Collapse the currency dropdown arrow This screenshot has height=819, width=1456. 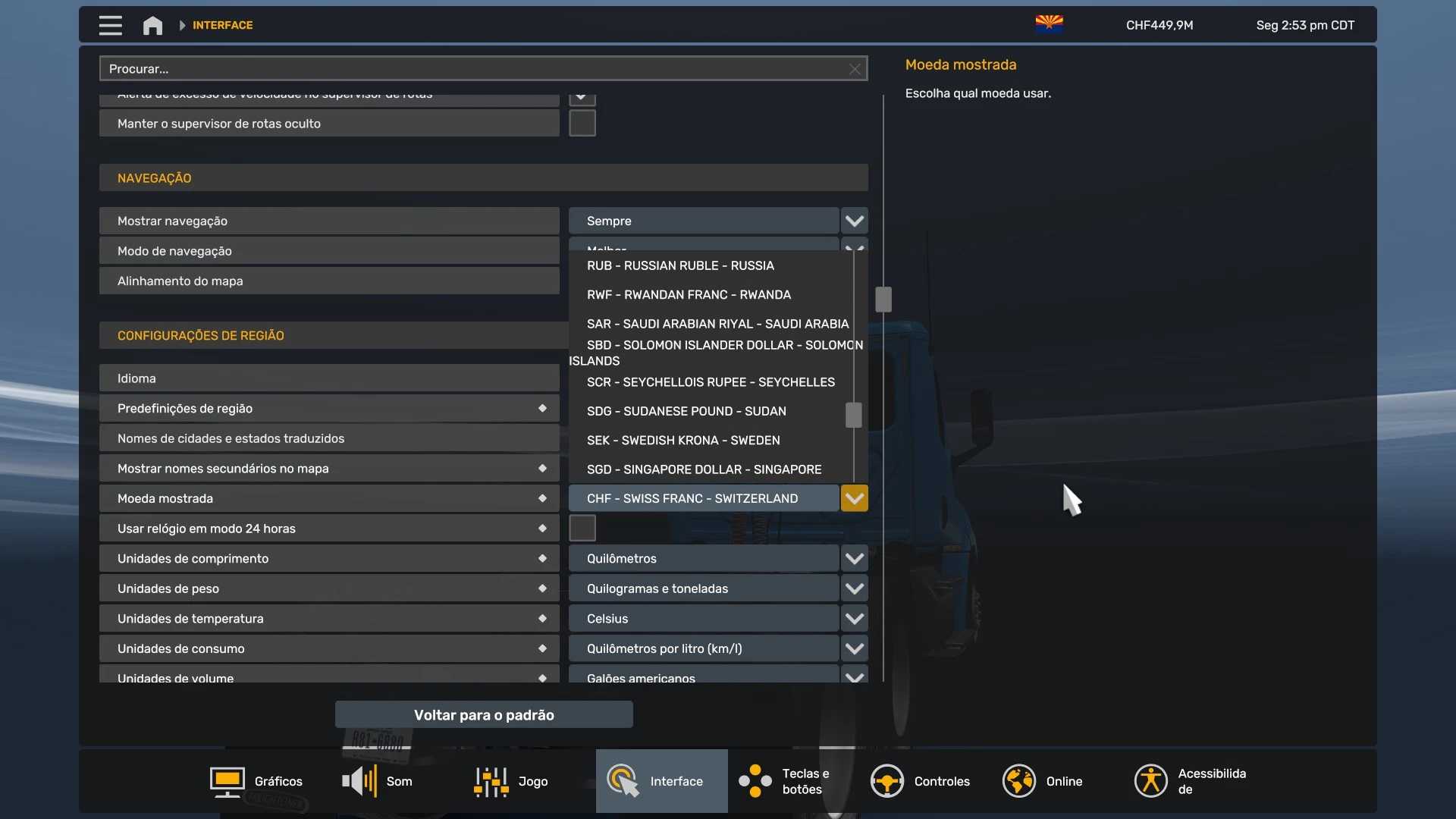pyautogui.click(x=854, y=498)
